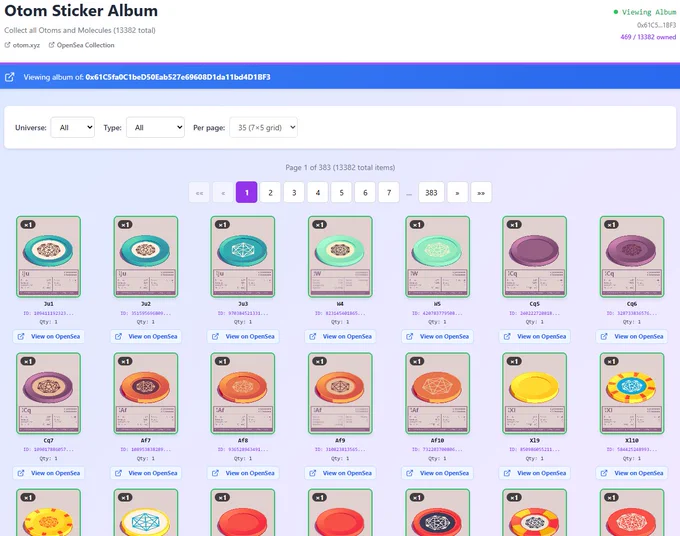Image resolution: width=680 pixels, height=536 pixels.
Task: Click the x1 badge on Xl10 card
Action: tap(611, 361)
